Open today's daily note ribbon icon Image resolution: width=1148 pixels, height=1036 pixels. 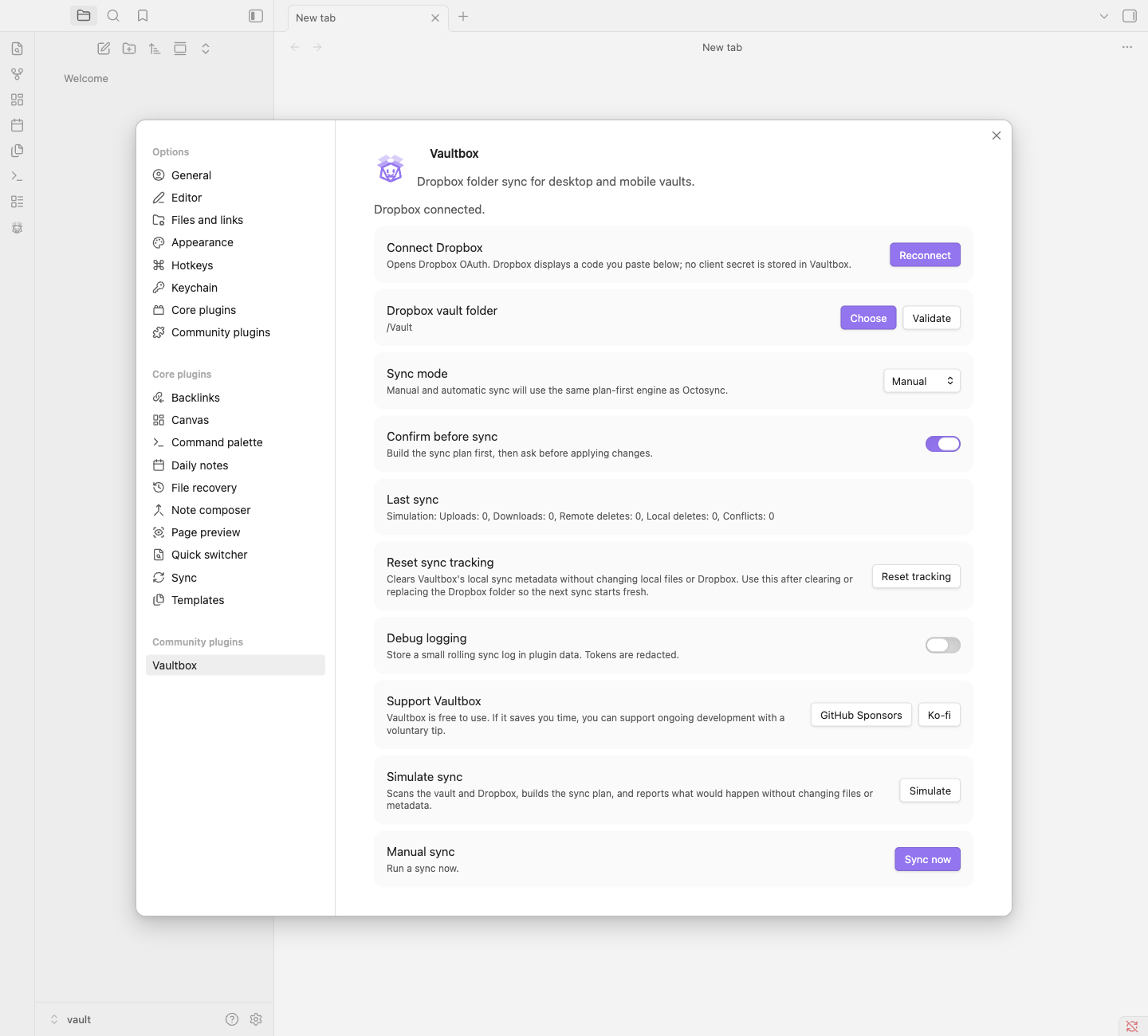pos(18,125)
